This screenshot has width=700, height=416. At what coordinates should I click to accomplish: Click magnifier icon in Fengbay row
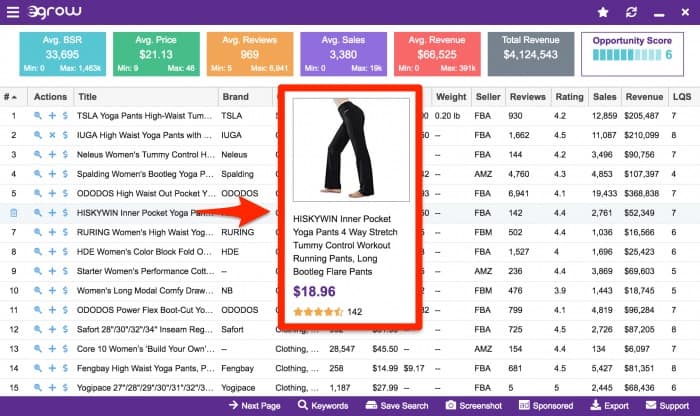pos(38,368)
